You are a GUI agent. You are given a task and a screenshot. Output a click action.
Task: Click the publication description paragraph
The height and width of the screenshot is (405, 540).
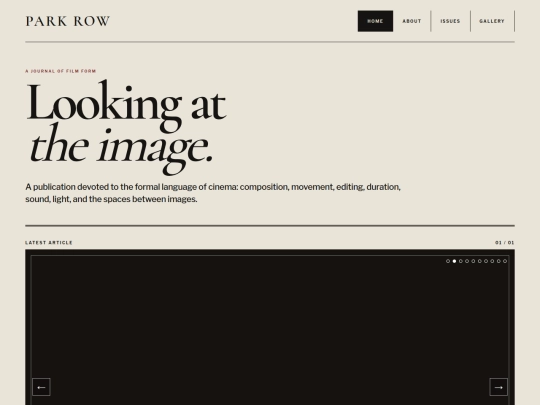point(213,193)
